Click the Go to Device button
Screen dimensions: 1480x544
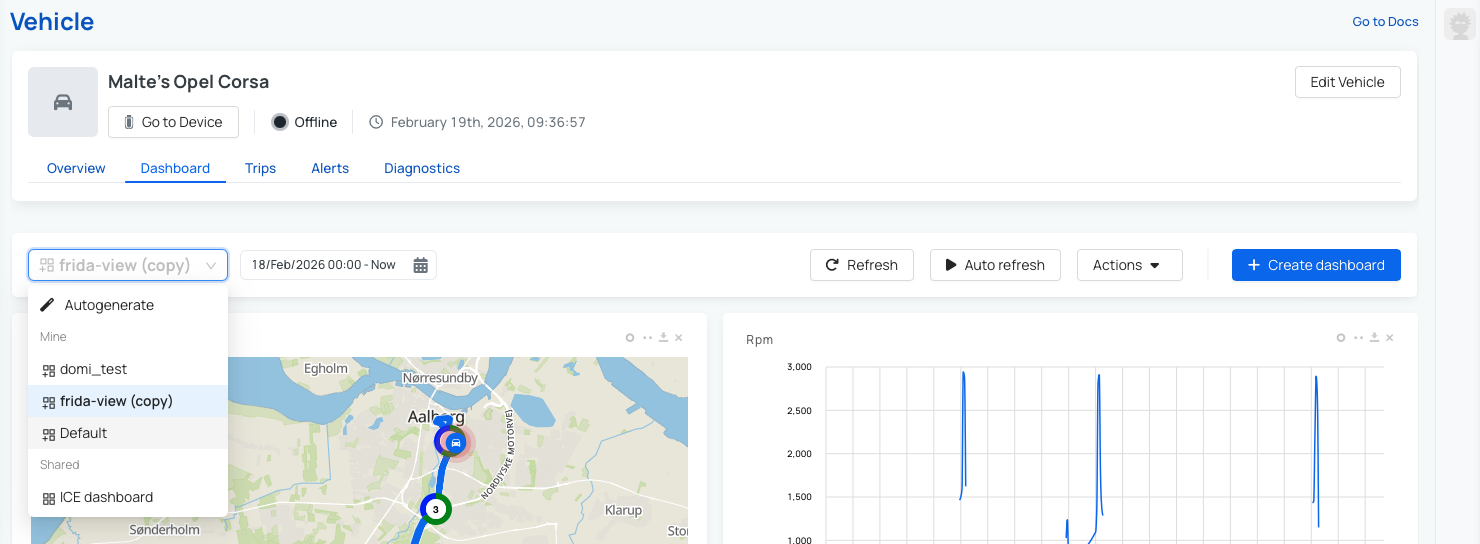(x=173, y=122)
